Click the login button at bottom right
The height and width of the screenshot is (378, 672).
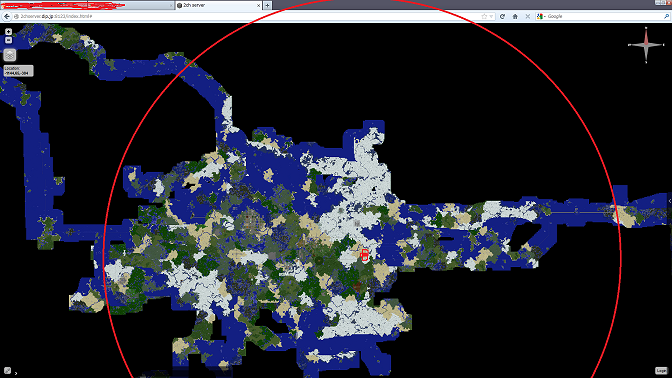tap(661, 370)
